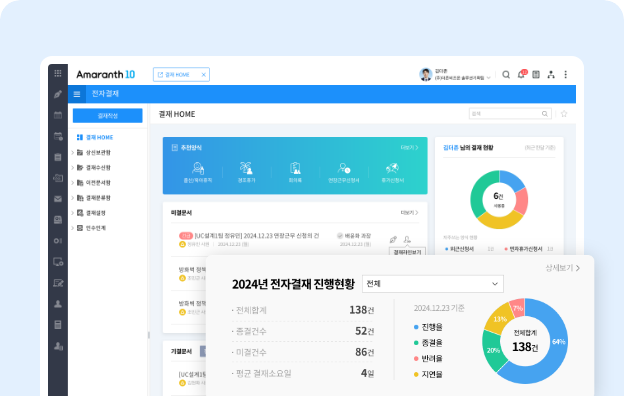Open the 전체 dropdown selector
The width and height of the screenshot is (624, 396).
pyautogui.click(x=433, y=284)
